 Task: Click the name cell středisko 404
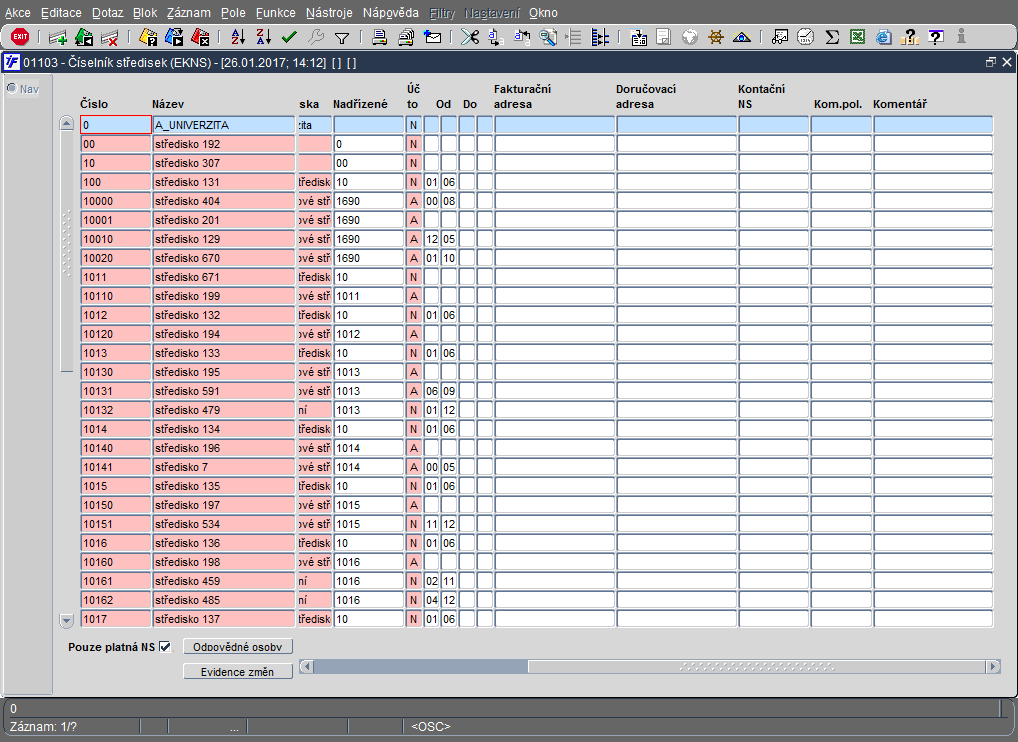[223, 201]
